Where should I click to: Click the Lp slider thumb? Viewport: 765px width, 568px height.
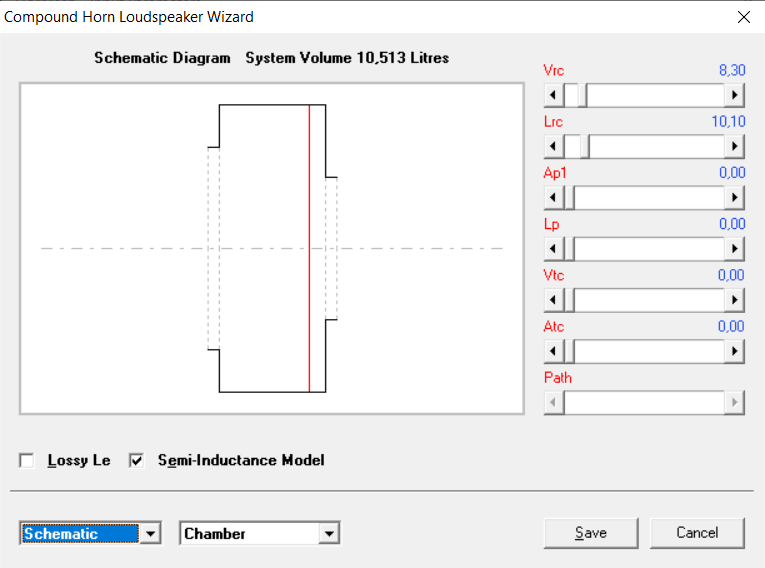[569, 248]
